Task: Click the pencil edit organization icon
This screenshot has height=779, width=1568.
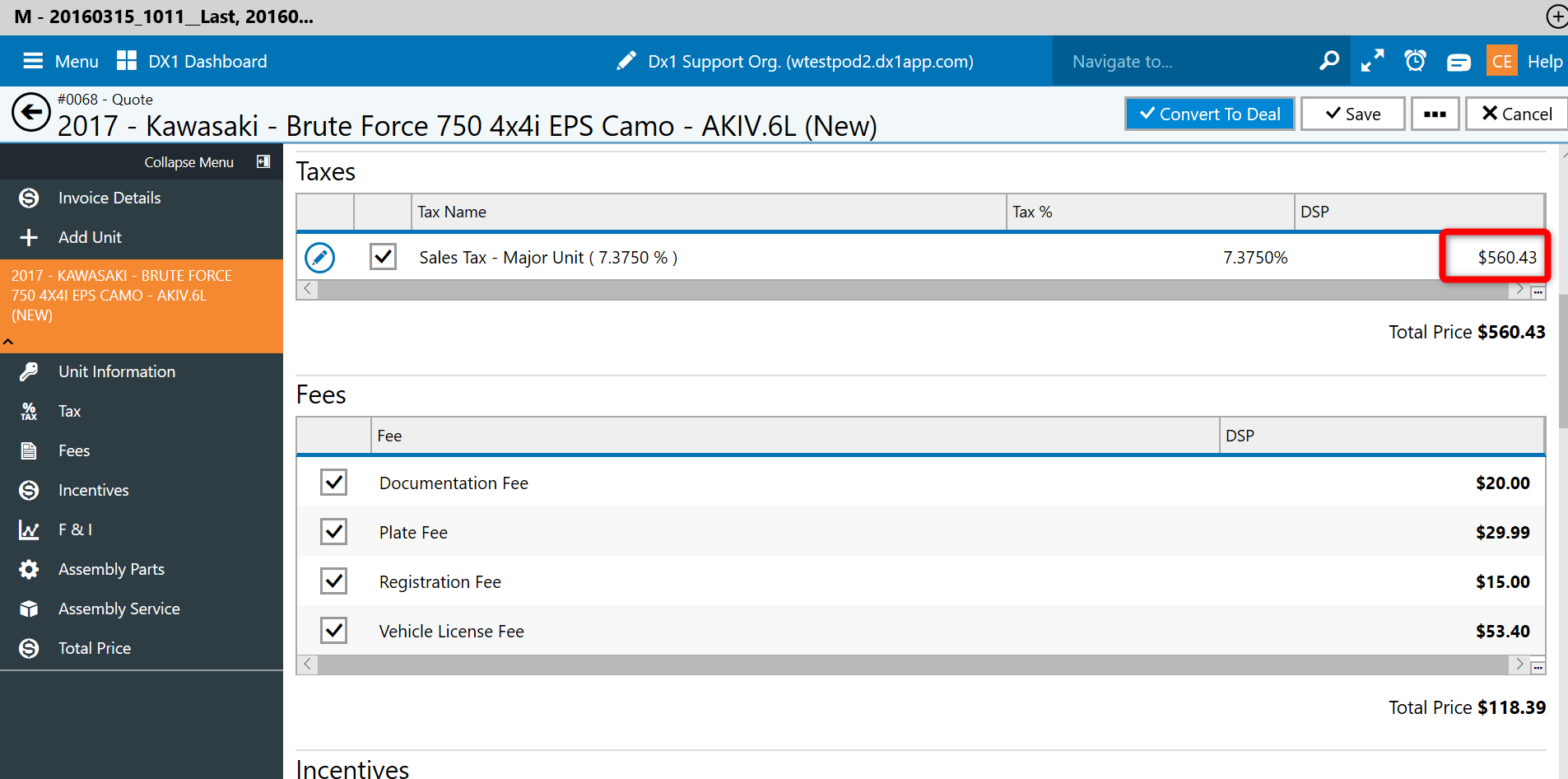Action: pyautogui.click(x=627, y=61)
